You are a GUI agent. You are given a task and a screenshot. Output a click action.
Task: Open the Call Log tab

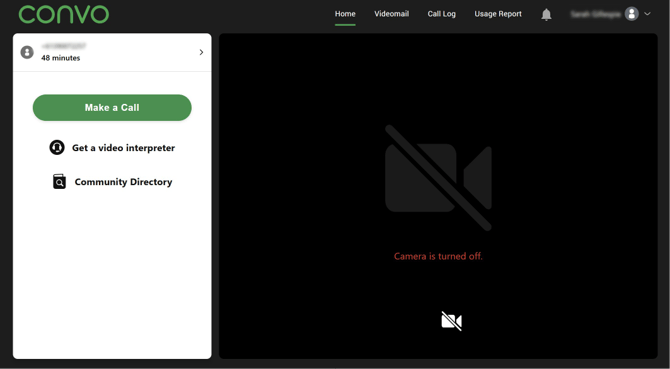click(441, 14)
